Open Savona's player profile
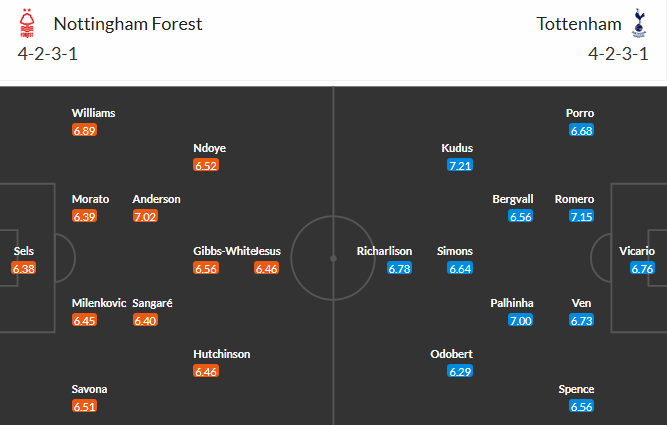The width and height of the screenshot is (667, 425). pyautogui.click(x=89, y=389)
